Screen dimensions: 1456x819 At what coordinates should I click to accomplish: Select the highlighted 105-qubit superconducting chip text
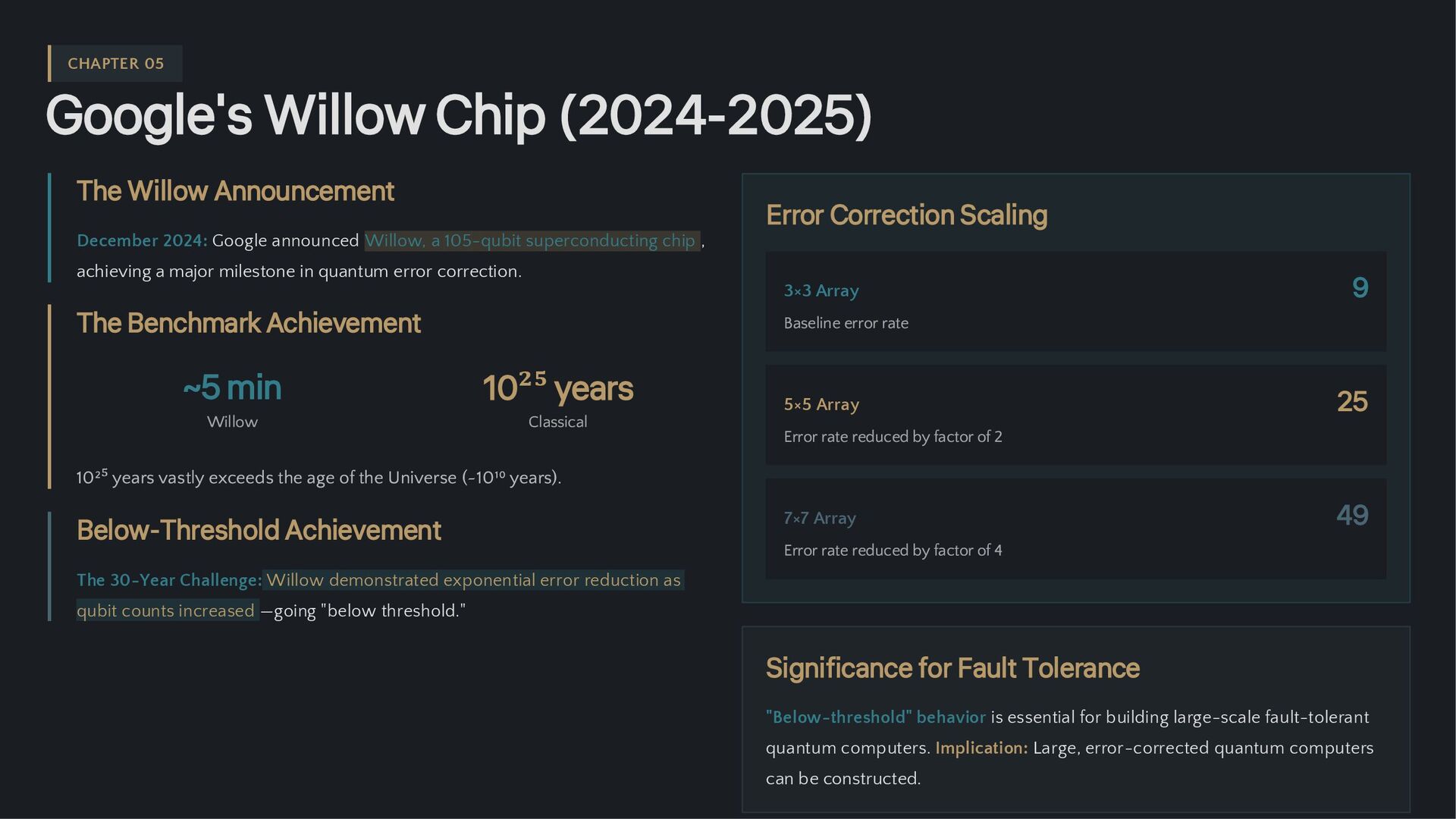click(532, 241)
